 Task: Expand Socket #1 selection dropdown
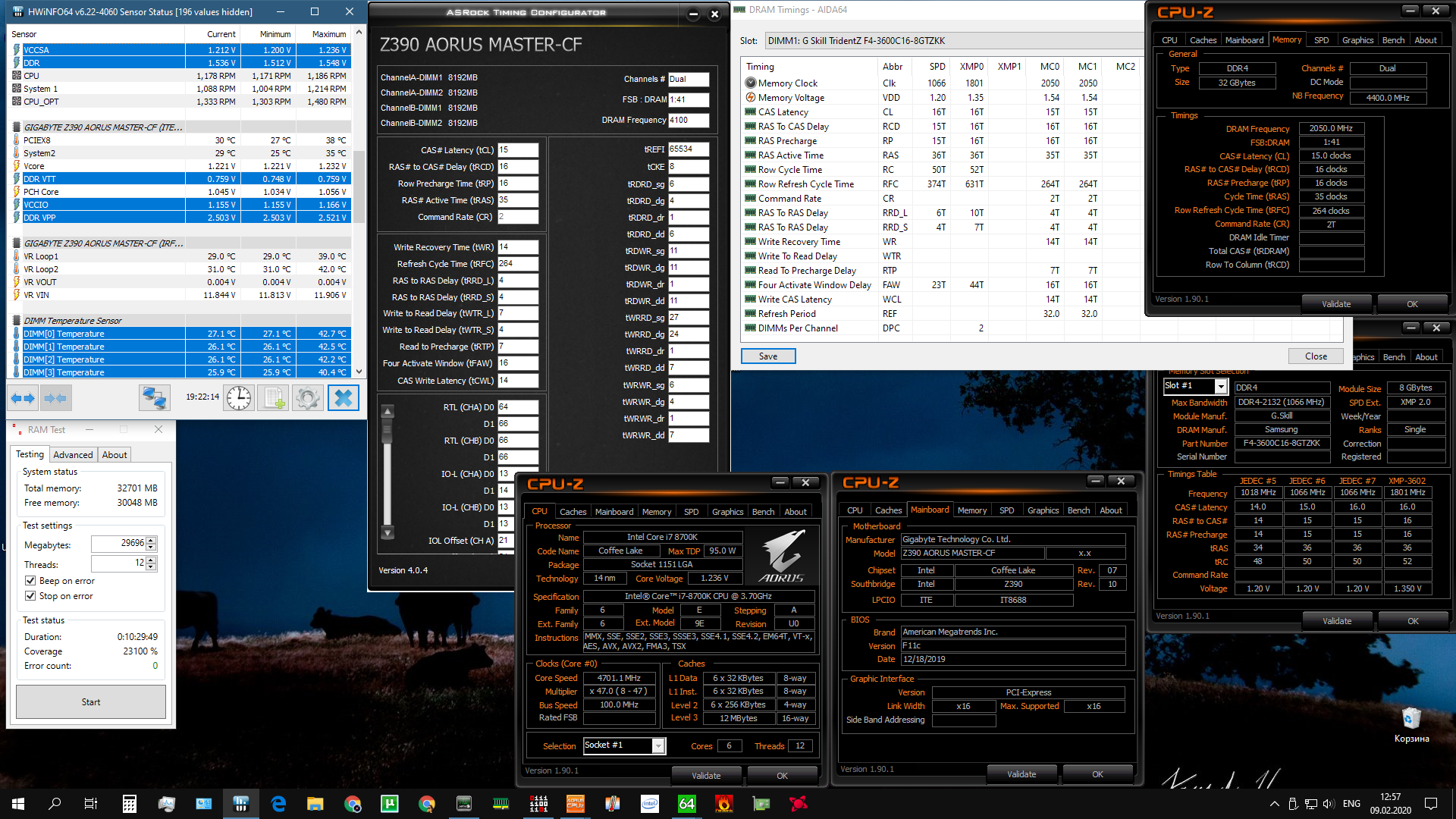coord(657,746)
